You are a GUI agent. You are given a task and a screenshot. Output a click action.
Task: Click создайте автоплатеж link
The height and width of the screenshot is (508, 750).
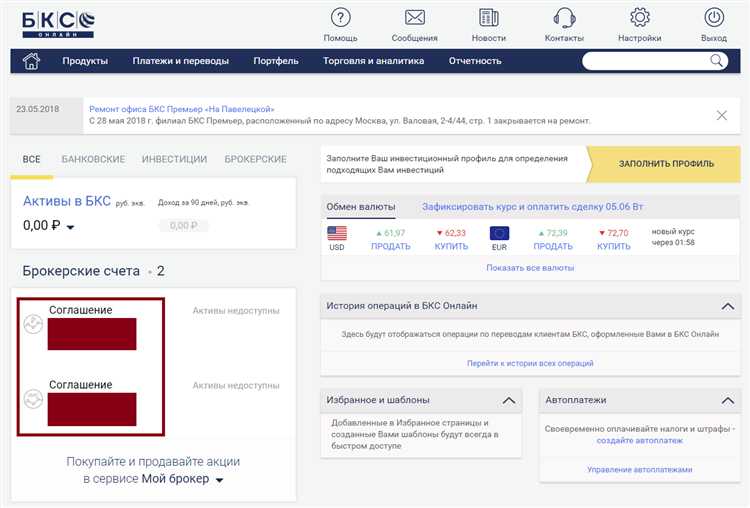coord(640,441)
